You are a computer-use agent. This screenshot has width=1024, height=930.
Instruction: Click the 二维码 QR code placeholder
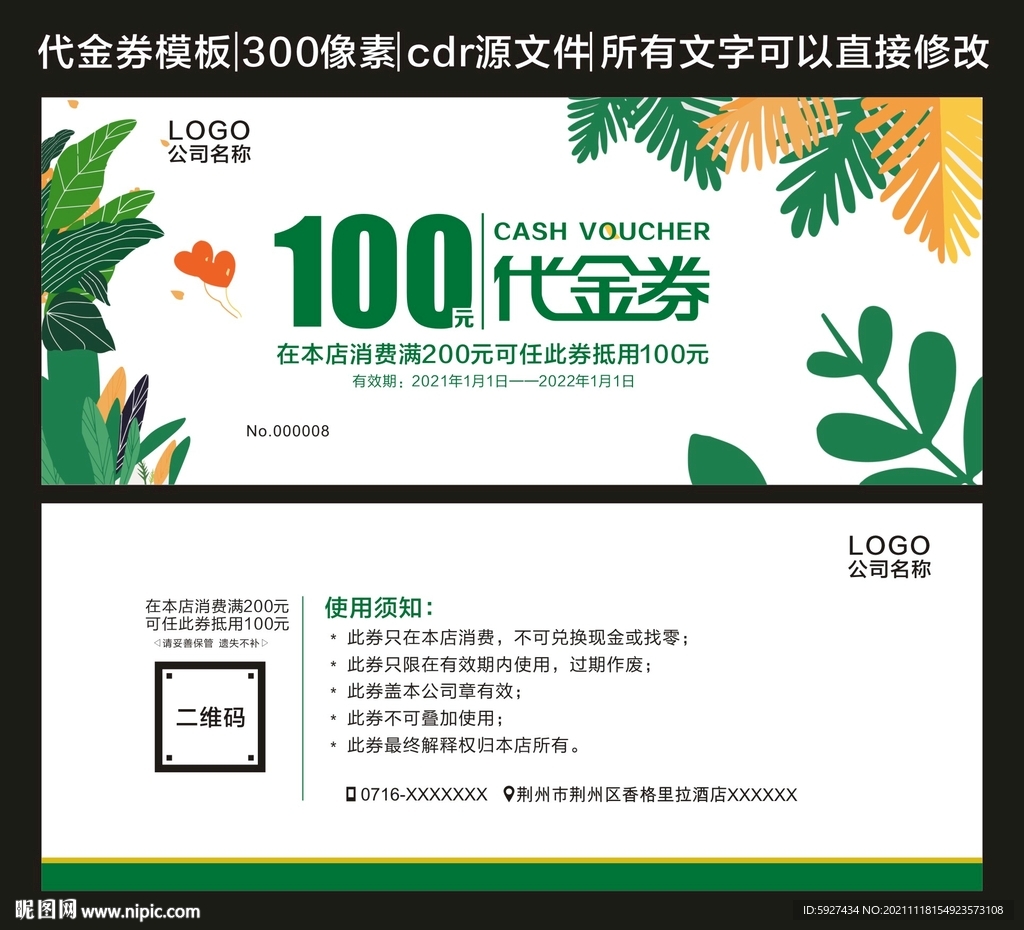(x=210, y=717)
